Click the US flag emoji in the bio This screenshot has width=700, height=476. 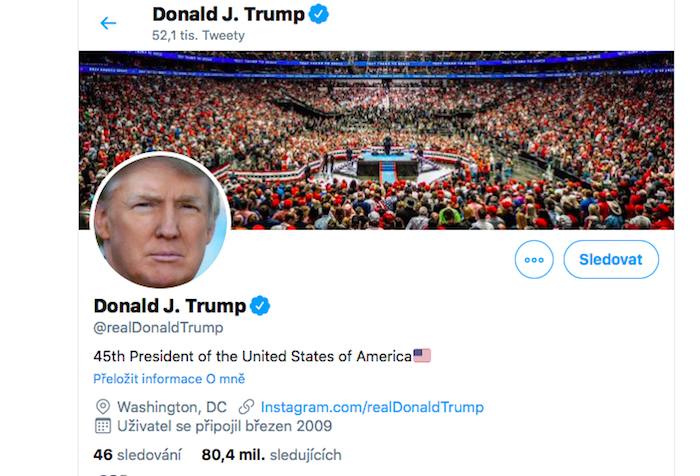coord(422,355)
